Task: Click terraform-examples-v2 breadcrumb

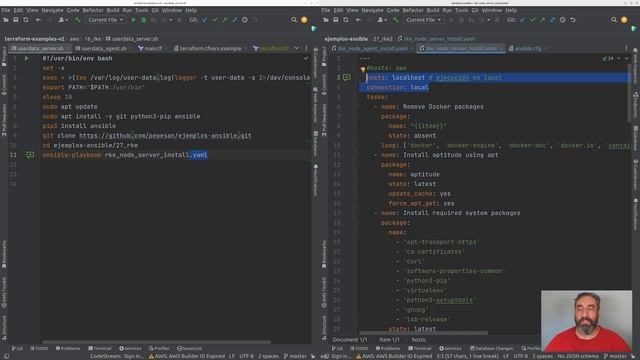Action: pos(35,39)
